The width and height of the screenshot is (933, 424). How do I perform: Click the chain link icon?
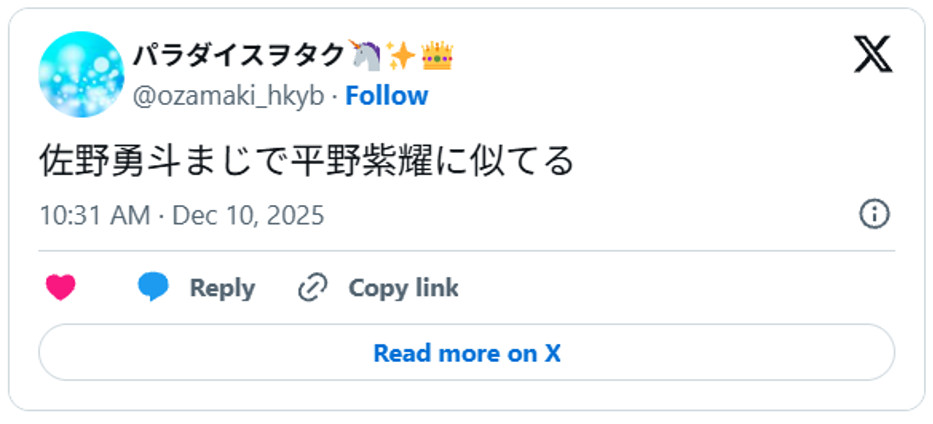click(312, 288)
